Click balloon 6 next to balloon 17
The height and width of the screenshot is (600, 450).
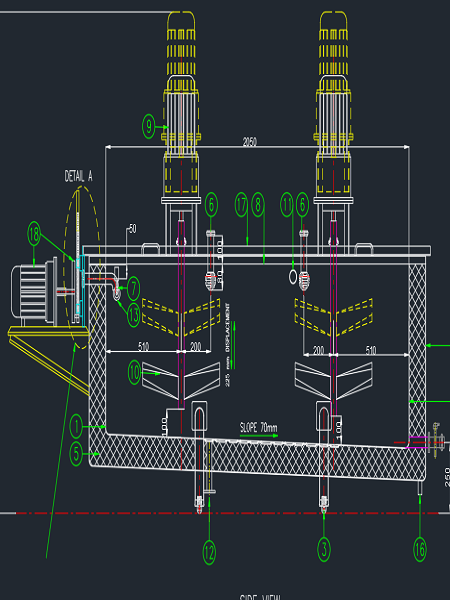[211, 205]
